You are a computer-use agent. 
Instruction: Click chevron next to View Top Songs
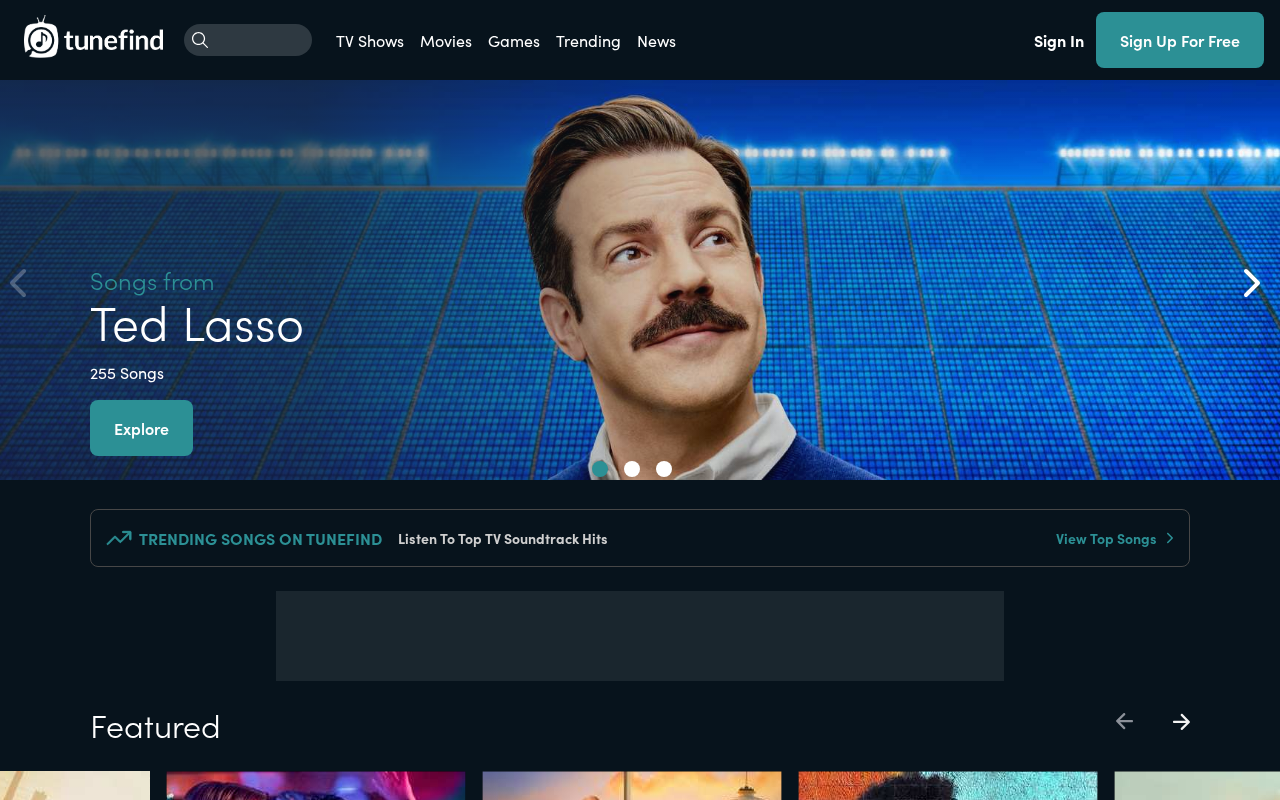(1170, 538)
